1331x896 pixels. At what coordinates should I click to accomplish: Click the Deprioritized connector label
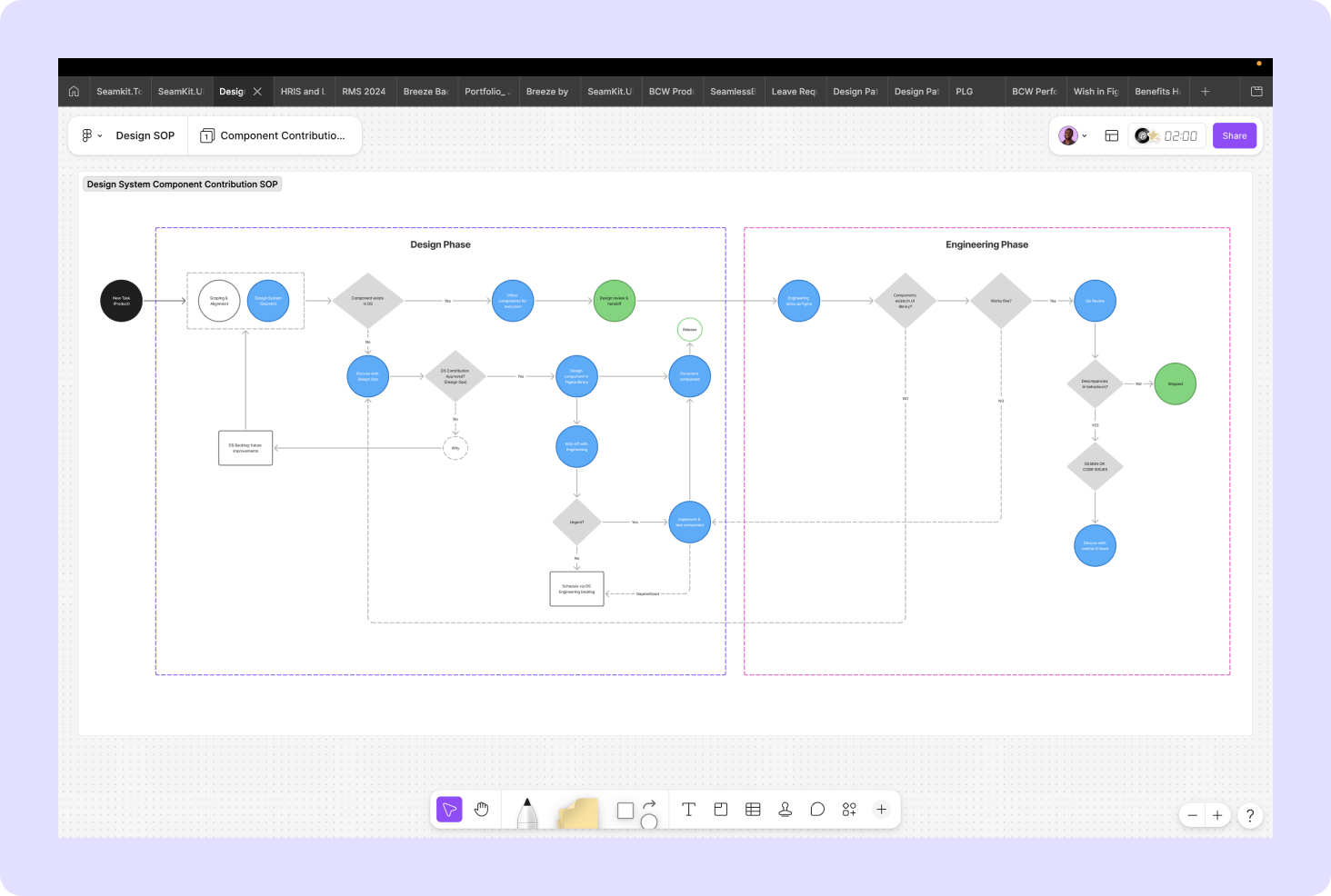point(647,593)
